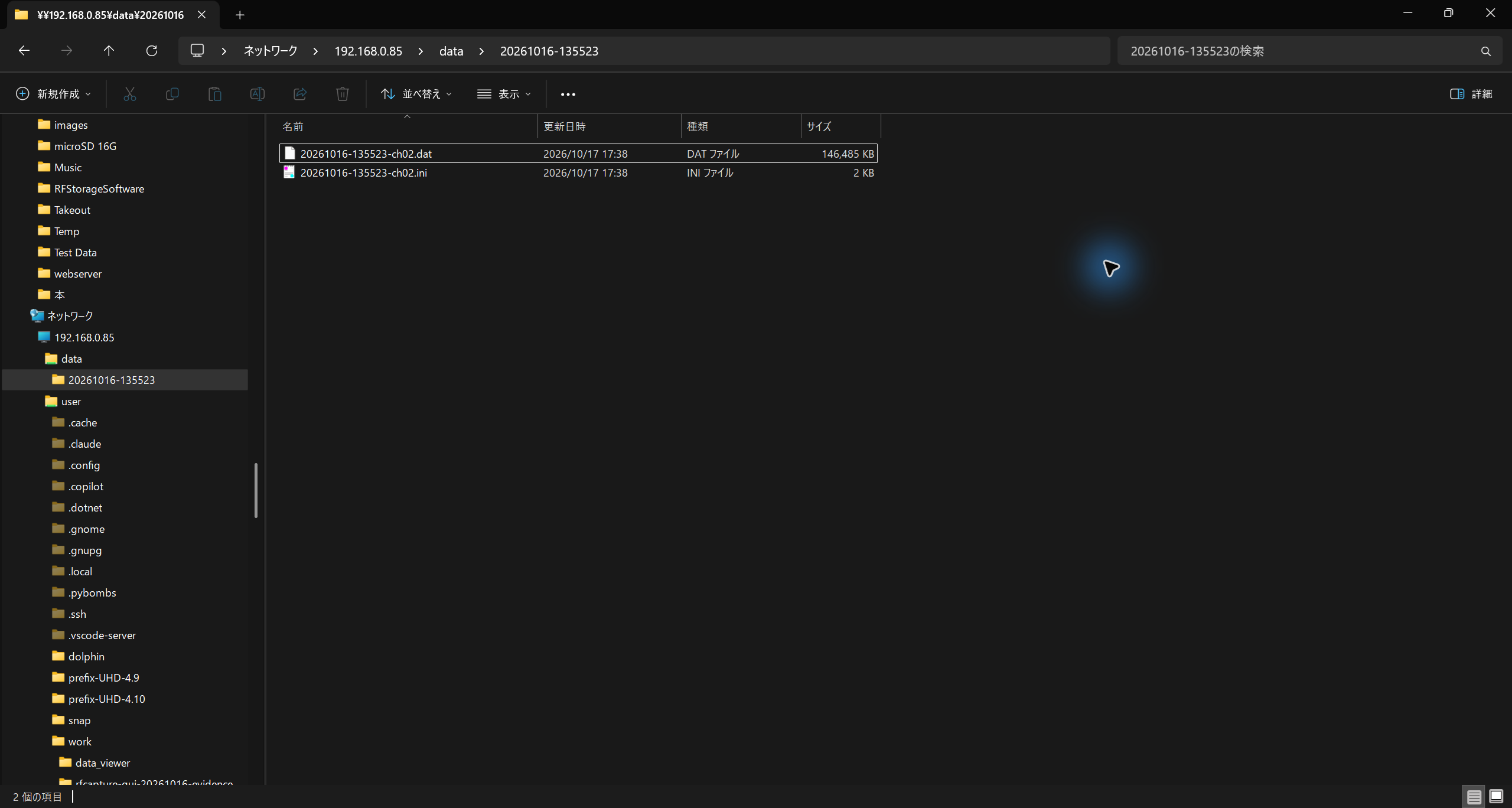Toggle the 詳細 details pane

[x=1471, y=94]
